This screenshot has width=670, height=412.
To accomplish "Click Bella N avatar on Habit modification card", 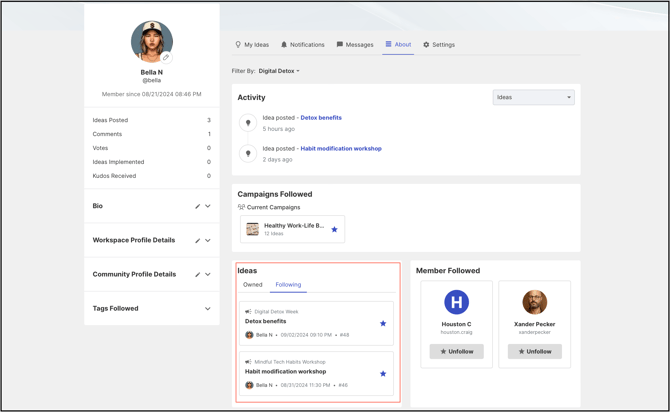I will (x=249, y=385).
